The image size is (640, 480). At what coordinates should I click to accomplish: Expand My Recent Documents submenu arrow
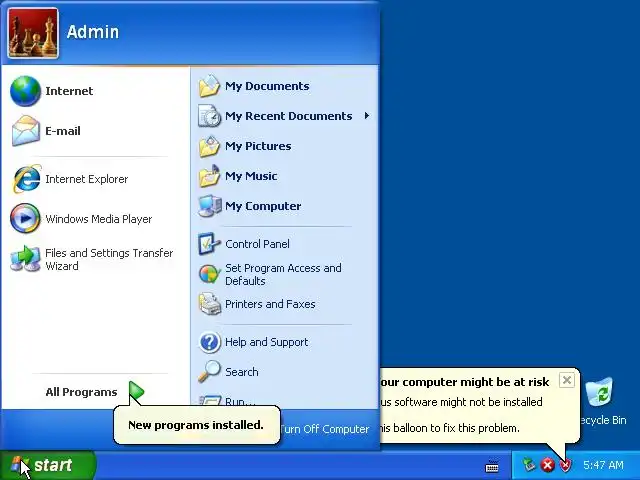367,116
